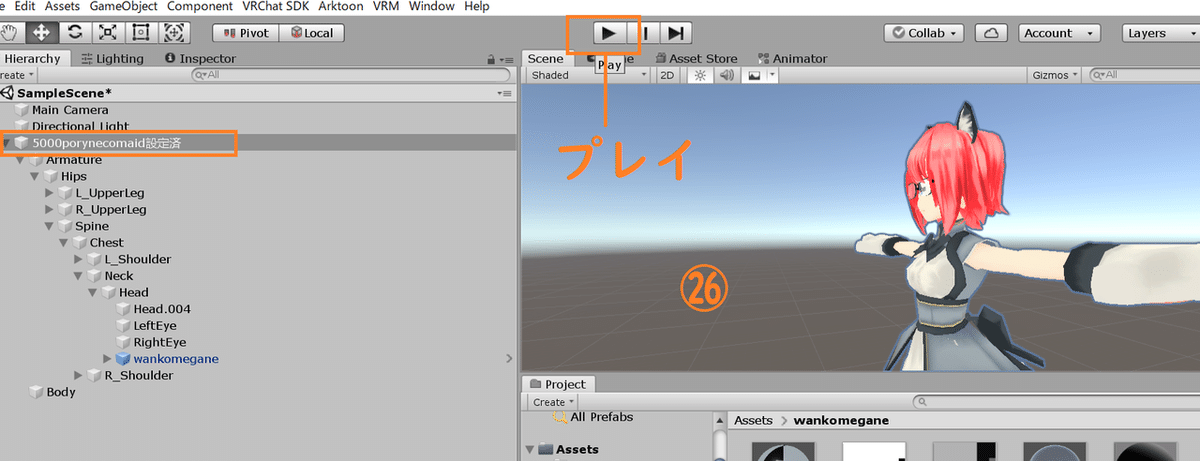1200x461 pixels.
Task: Toggle Pivot/Center handle position
Action: [x=247, y=33]
